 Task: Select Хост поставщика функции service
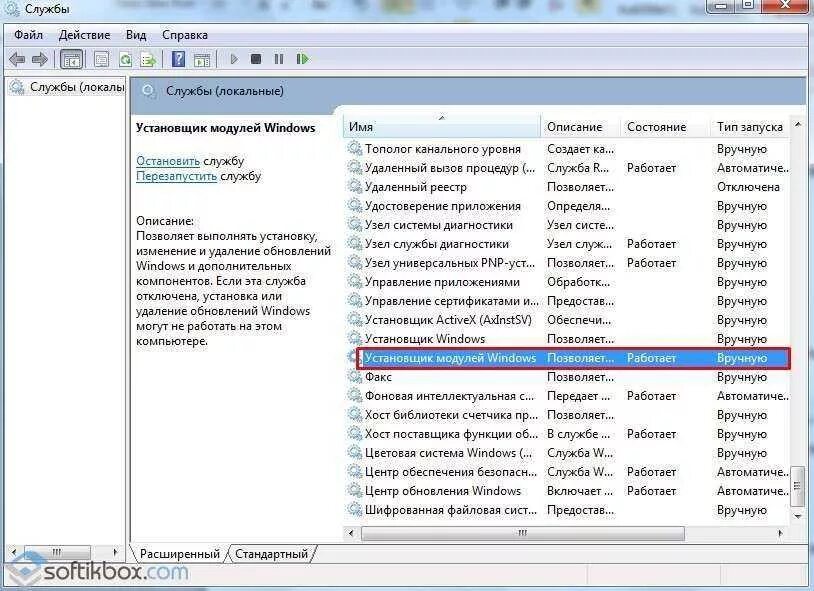(x=567, y=434)
